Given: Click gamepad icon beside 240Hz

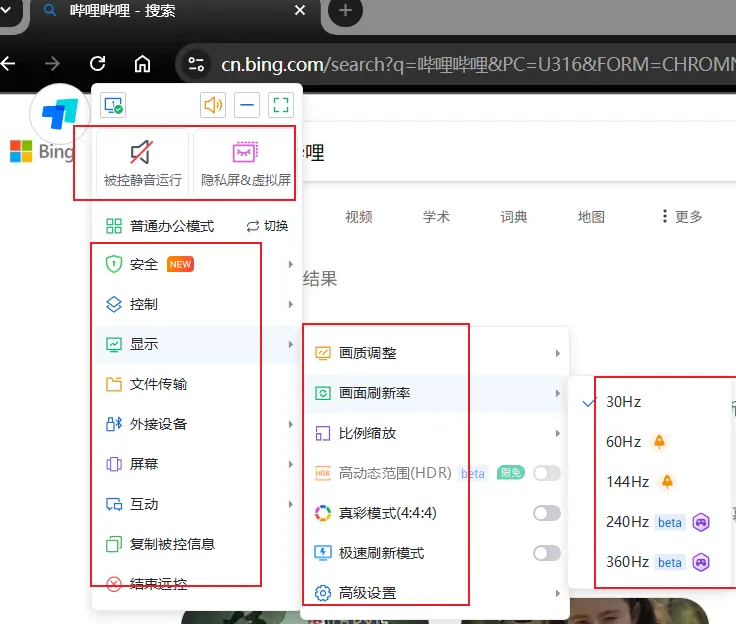Looking at the screenshot, I should 701,522.
